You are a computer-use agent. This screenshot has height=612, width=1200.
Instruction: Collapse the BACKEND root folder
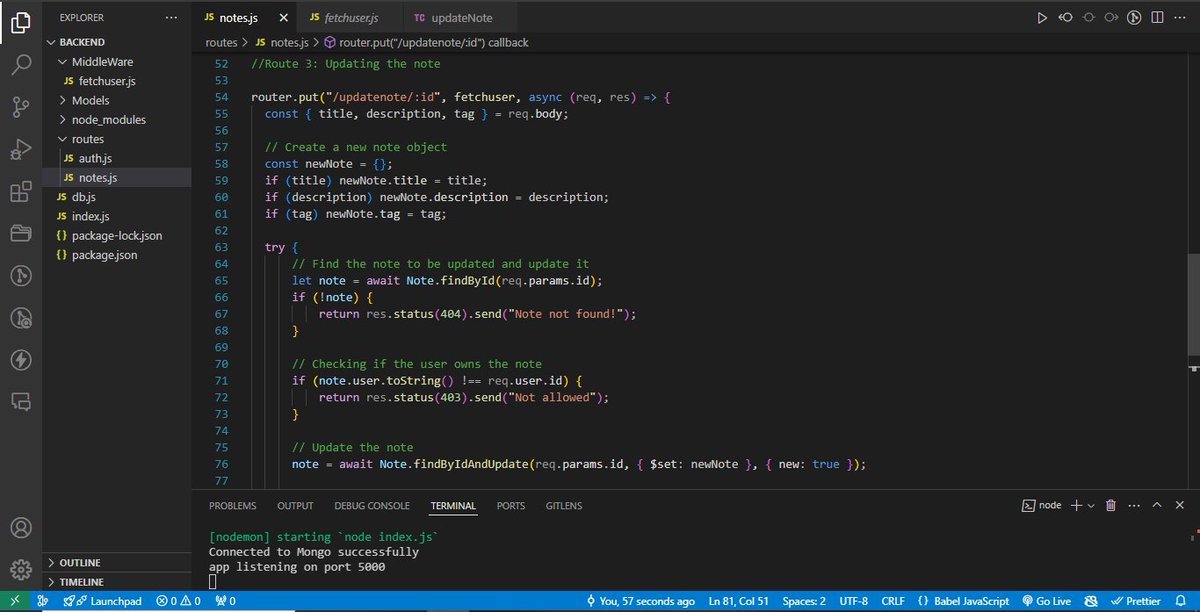click(x=116, y=42)
